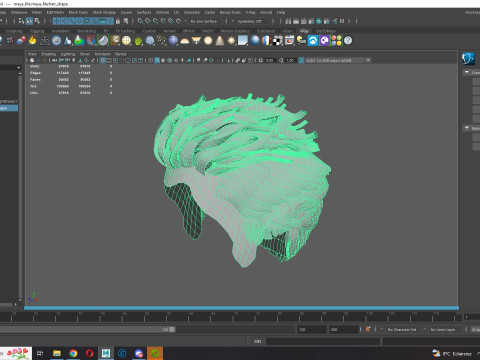Switch to the Rigging shelf tab

coord(37,31)
